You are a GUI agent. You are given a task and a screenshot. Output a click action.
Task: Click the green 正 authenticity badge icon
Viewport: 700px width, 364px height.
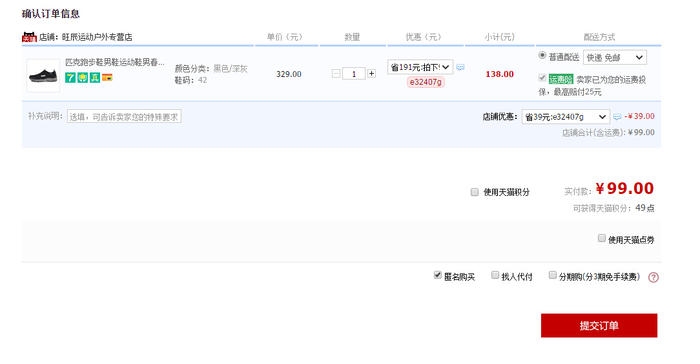(95, 78)
